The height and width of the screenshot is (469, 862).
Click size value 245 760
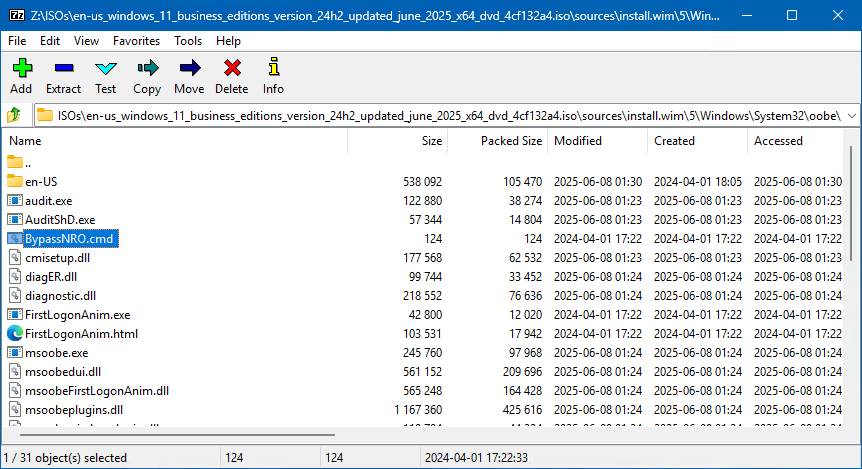tap(422, 353)
